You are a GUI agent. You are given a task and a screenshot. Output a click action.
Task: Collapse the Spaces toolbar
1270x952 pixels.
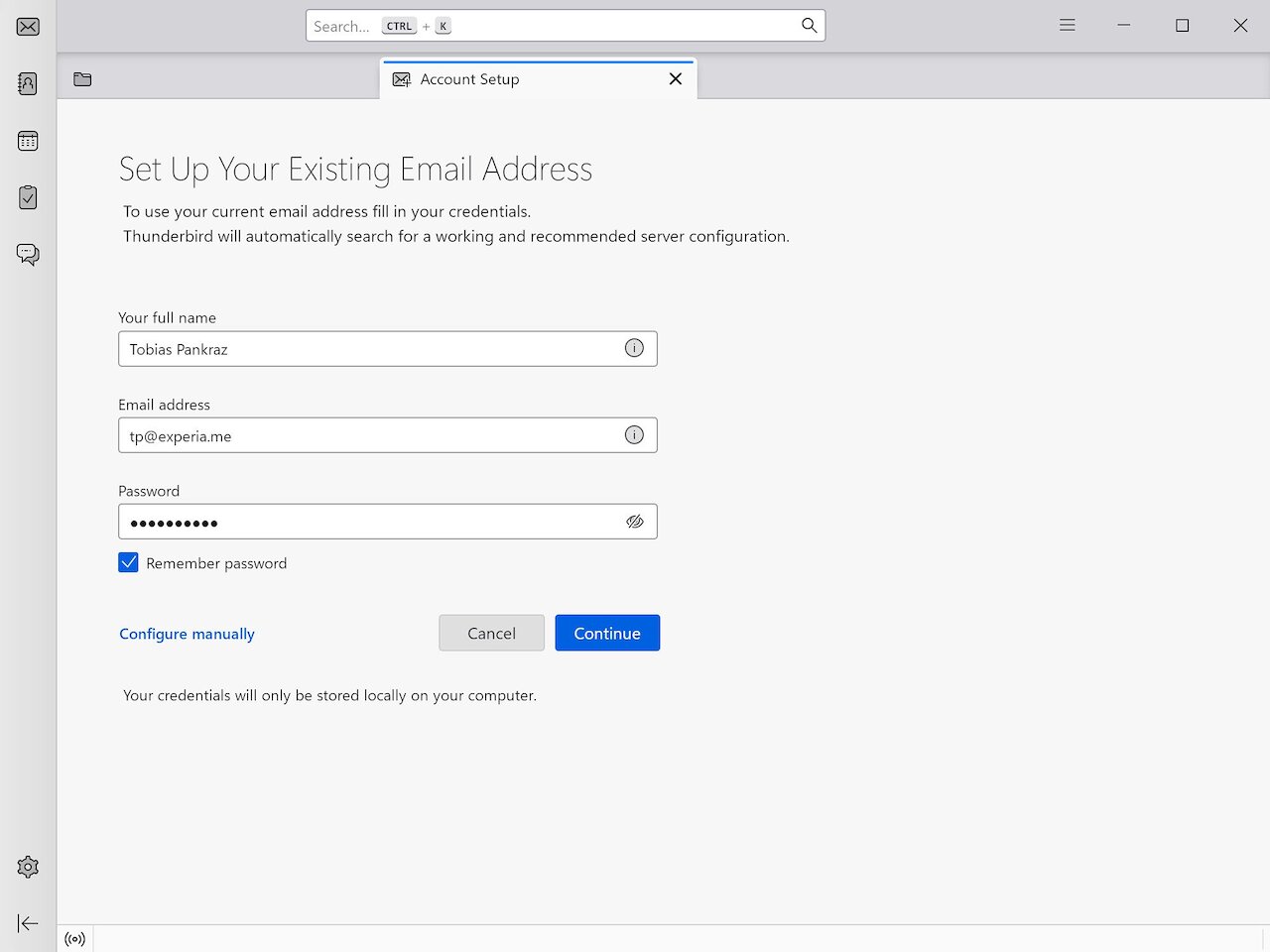tap(27, 922)
